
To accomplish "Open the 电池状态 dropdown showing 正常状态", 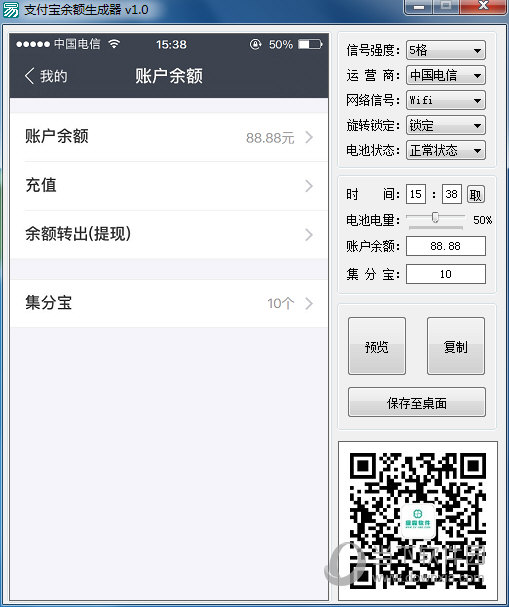I will pos(446,150).
